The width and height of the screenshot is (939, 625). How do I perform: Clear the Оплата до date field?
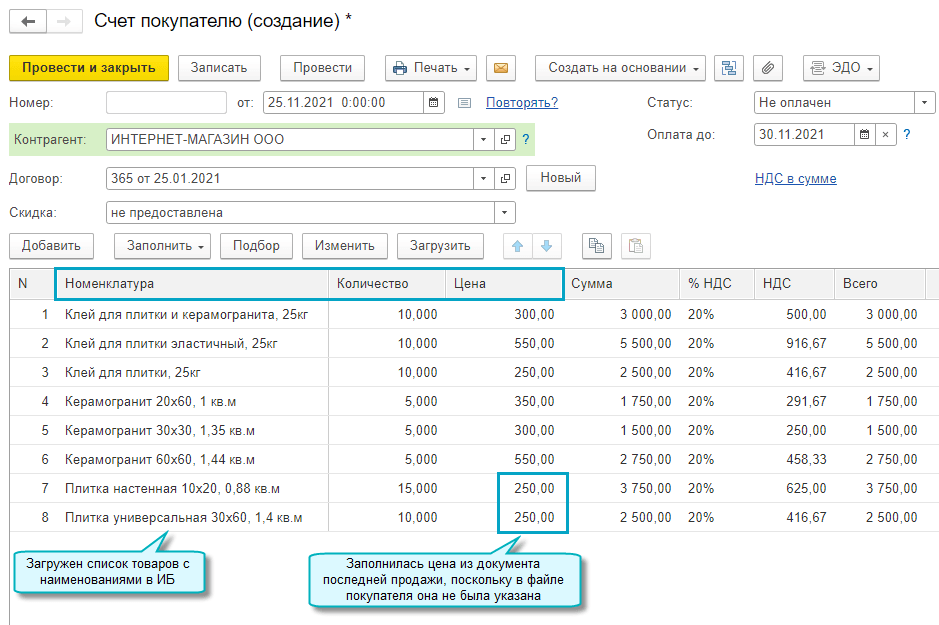(885, 134)
